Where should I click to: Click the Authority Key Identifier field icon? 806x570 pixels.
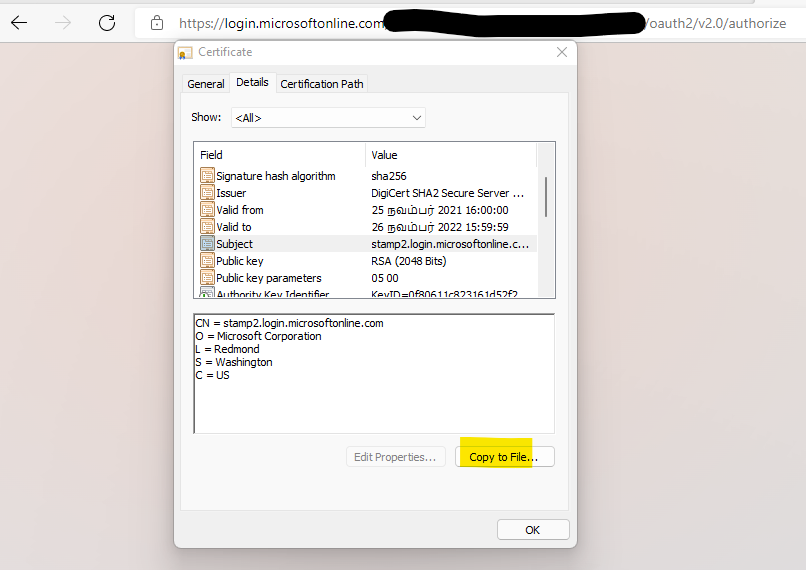tap(207, 292)
